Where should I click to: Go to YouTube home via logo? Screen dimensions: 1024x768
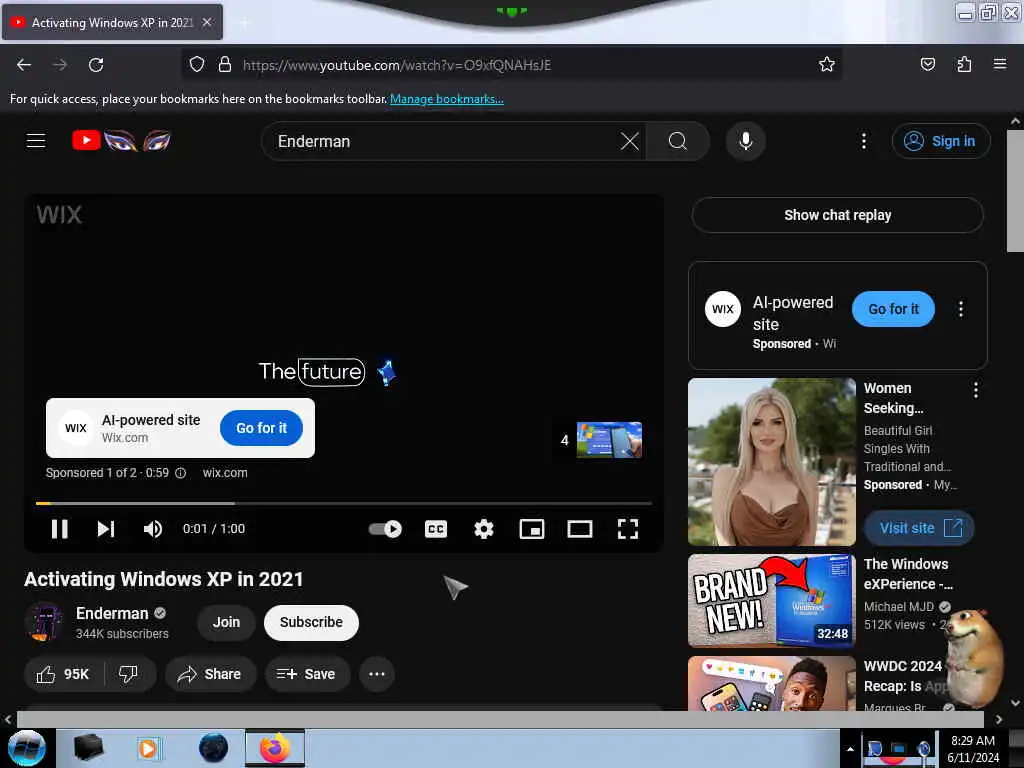121,140
